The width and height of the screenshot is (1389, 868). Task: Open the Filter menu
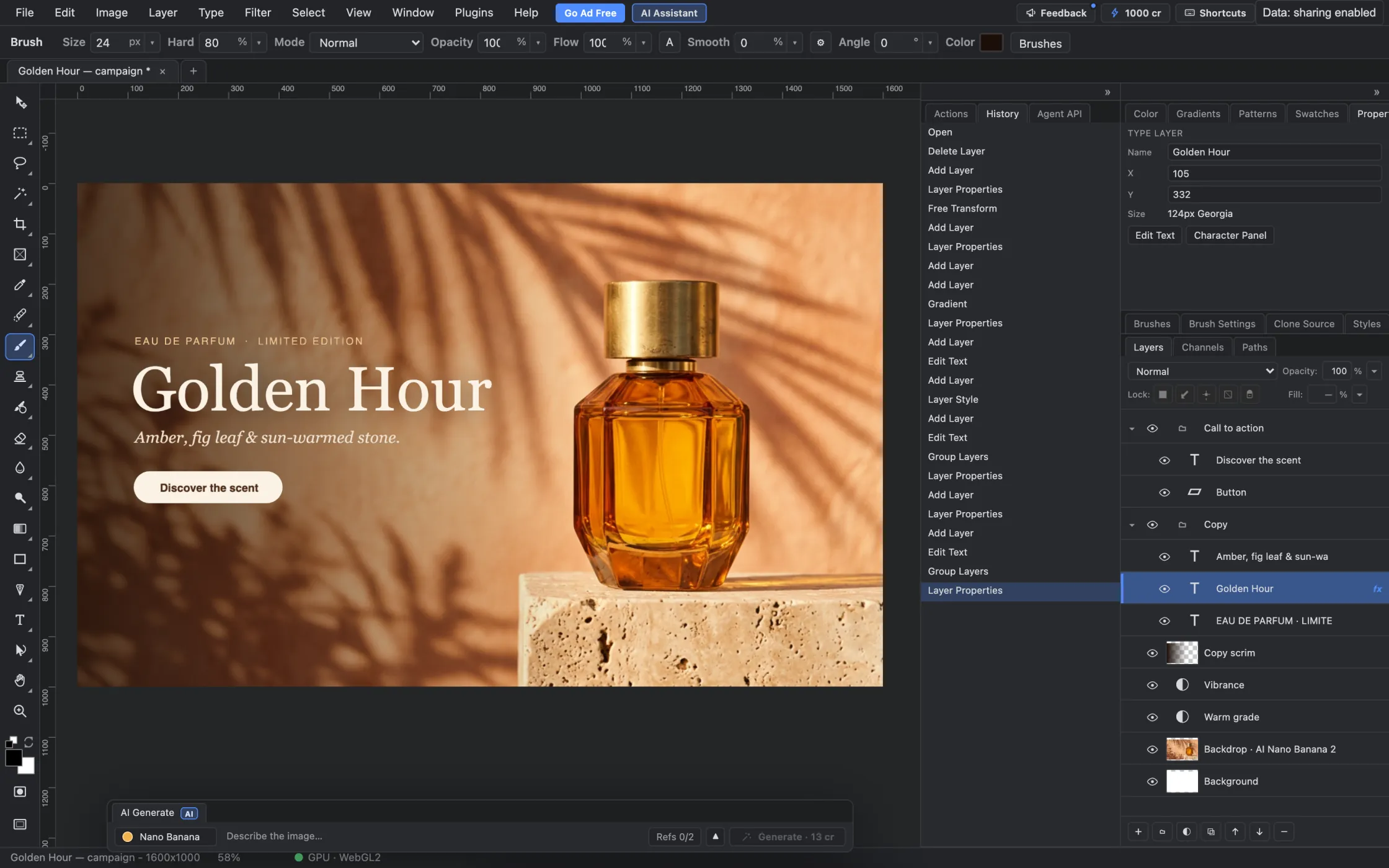(x=257, y=12)
